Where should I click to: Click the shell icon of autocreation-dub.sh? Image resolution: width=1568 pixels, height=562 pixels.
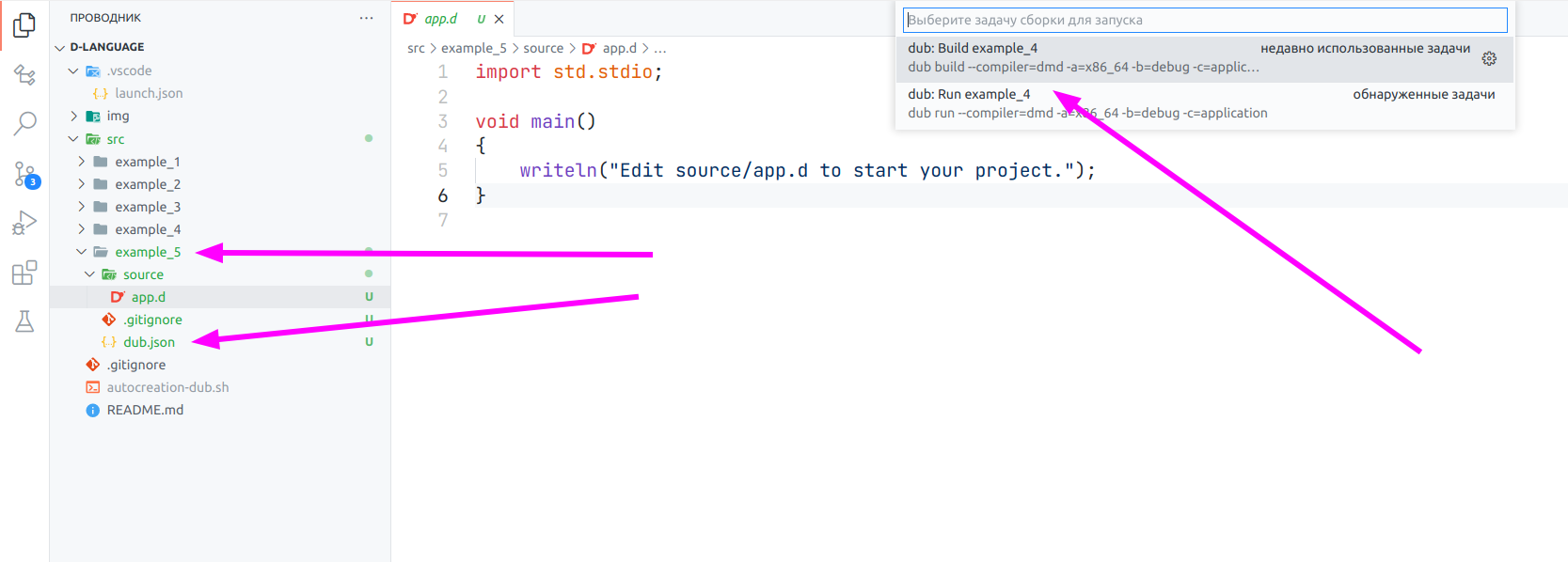93,387
